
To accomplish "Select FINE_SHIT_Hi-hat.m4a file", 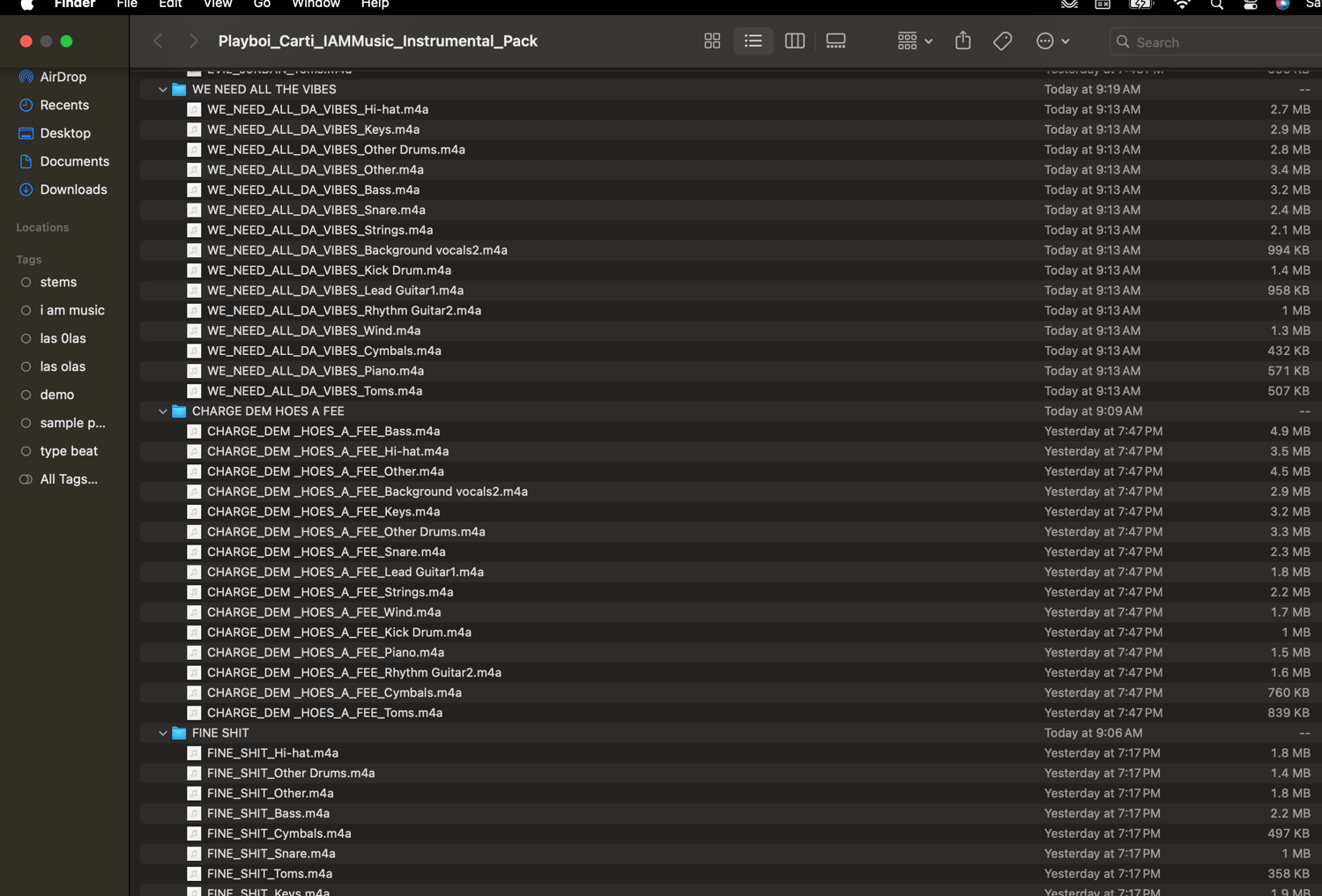I will 729,753.
